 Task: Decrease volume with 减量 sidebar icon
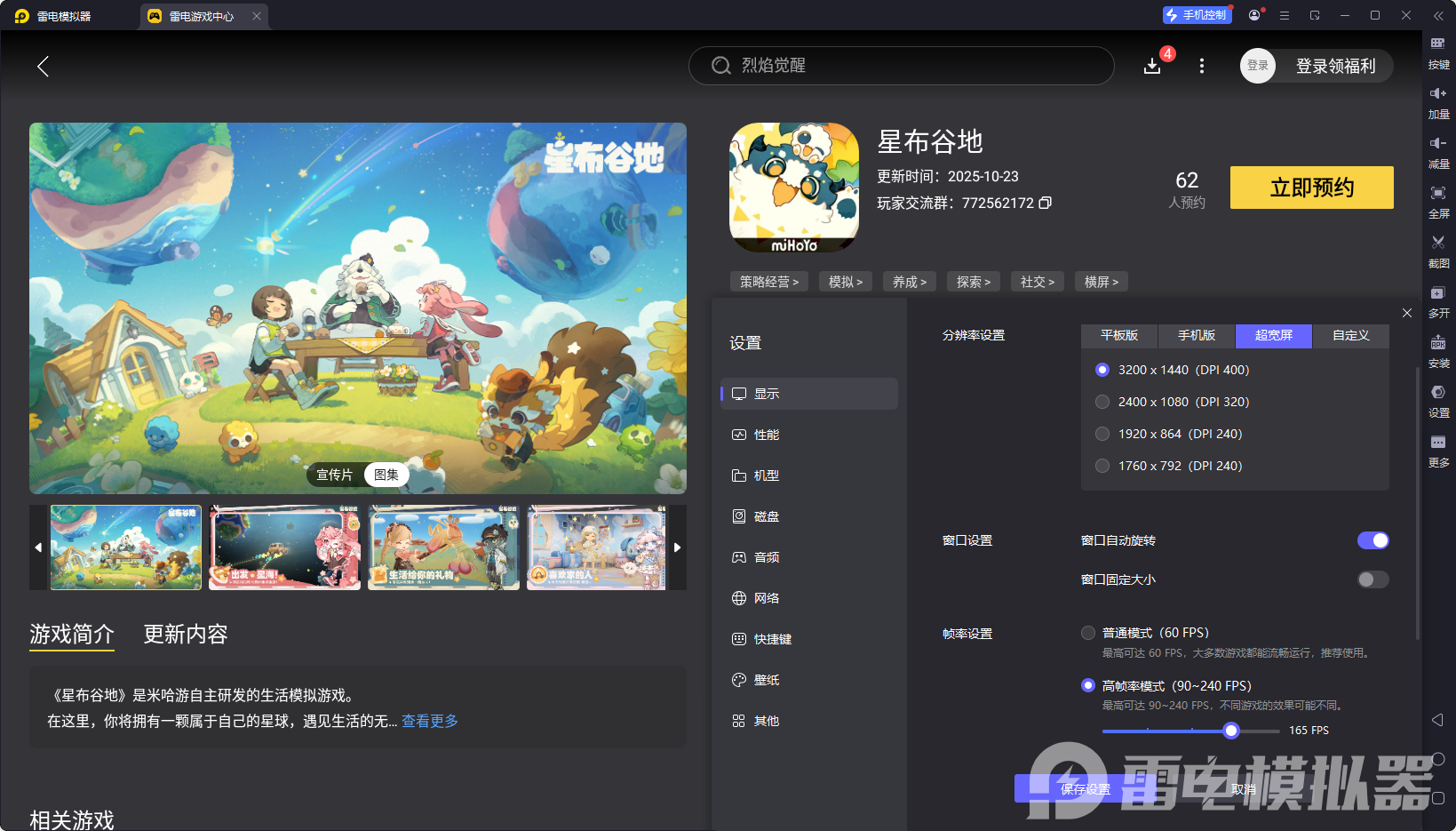coord(1438,152)
